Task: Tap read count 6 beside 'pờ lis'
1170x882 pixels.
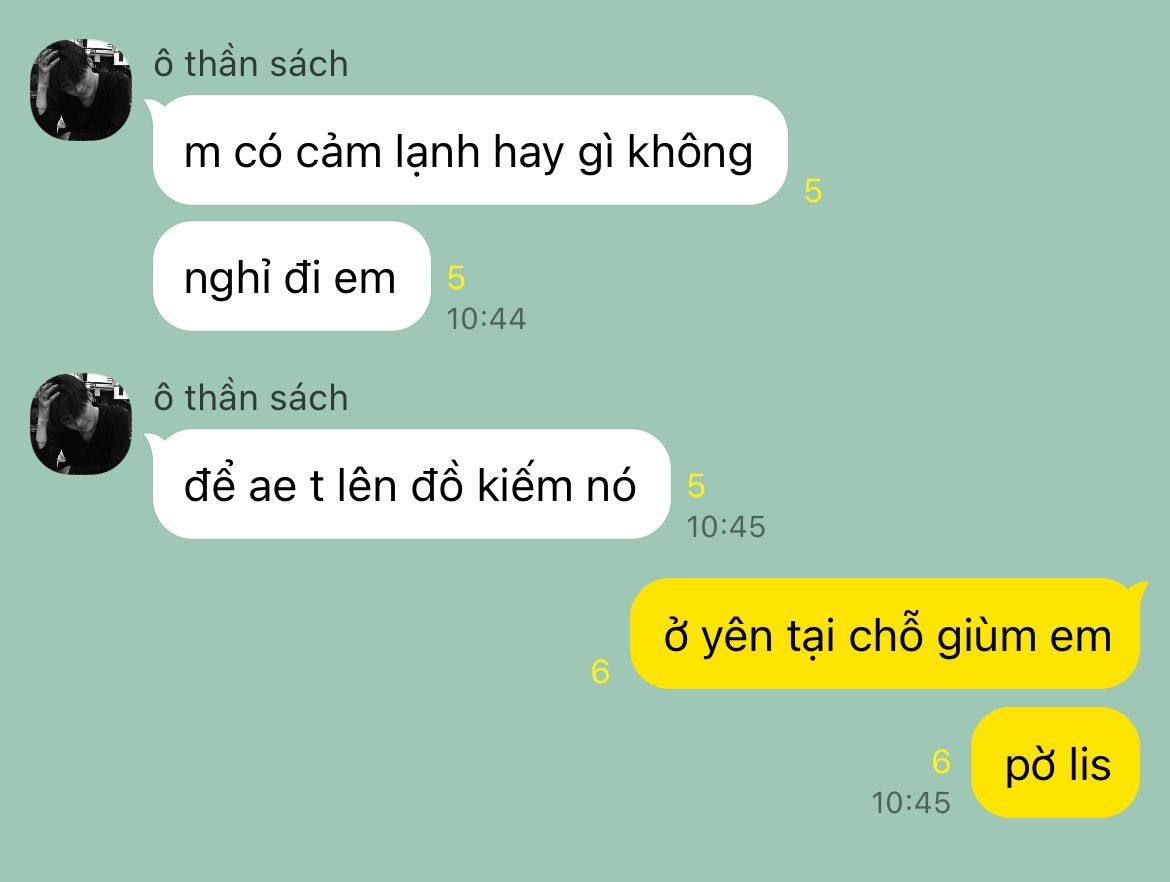Action: (x=941, y=762)
